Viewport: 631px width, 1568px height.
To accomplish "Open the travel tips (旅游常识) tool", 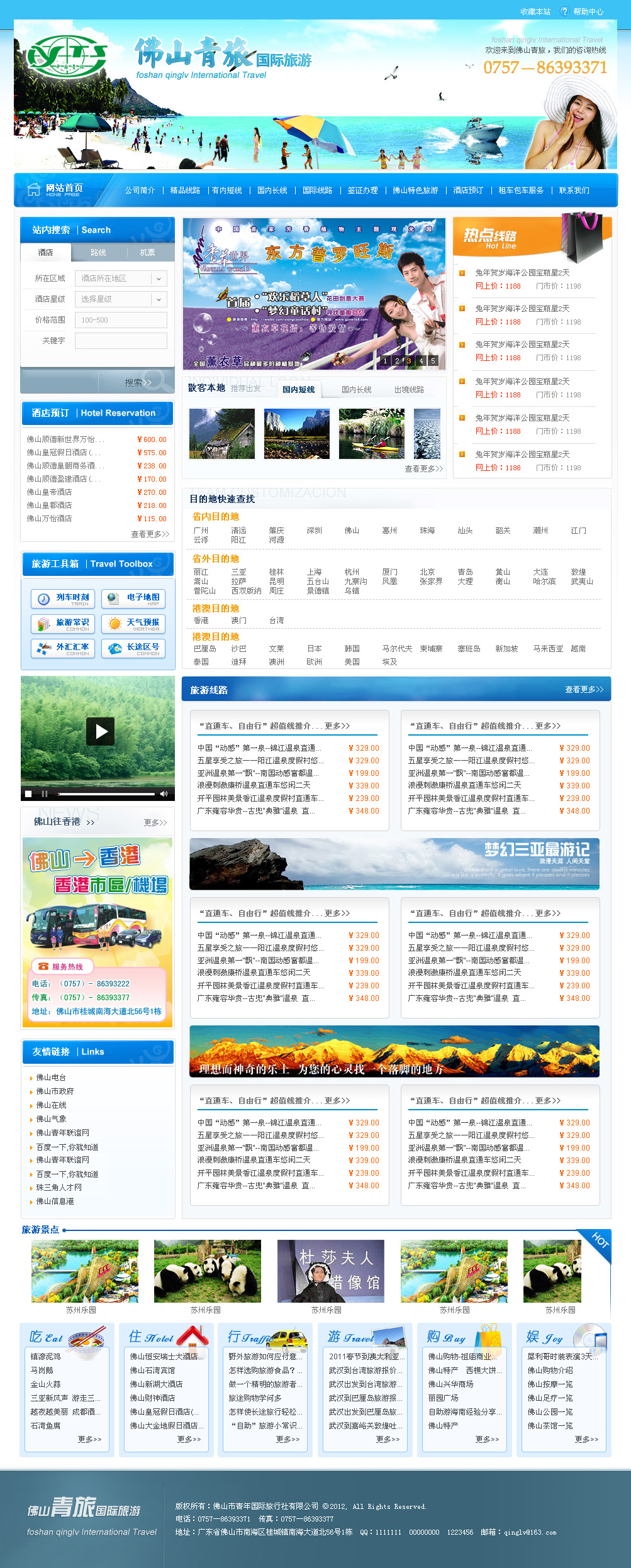I will 63,624.
